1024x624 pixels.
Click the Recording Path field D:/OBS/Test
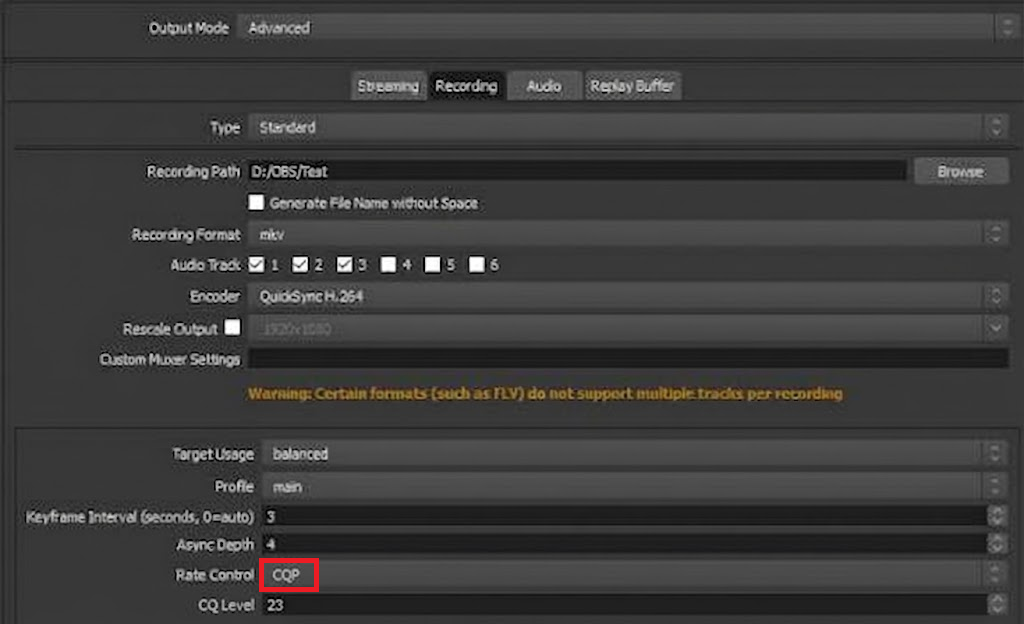pos(577,172)
